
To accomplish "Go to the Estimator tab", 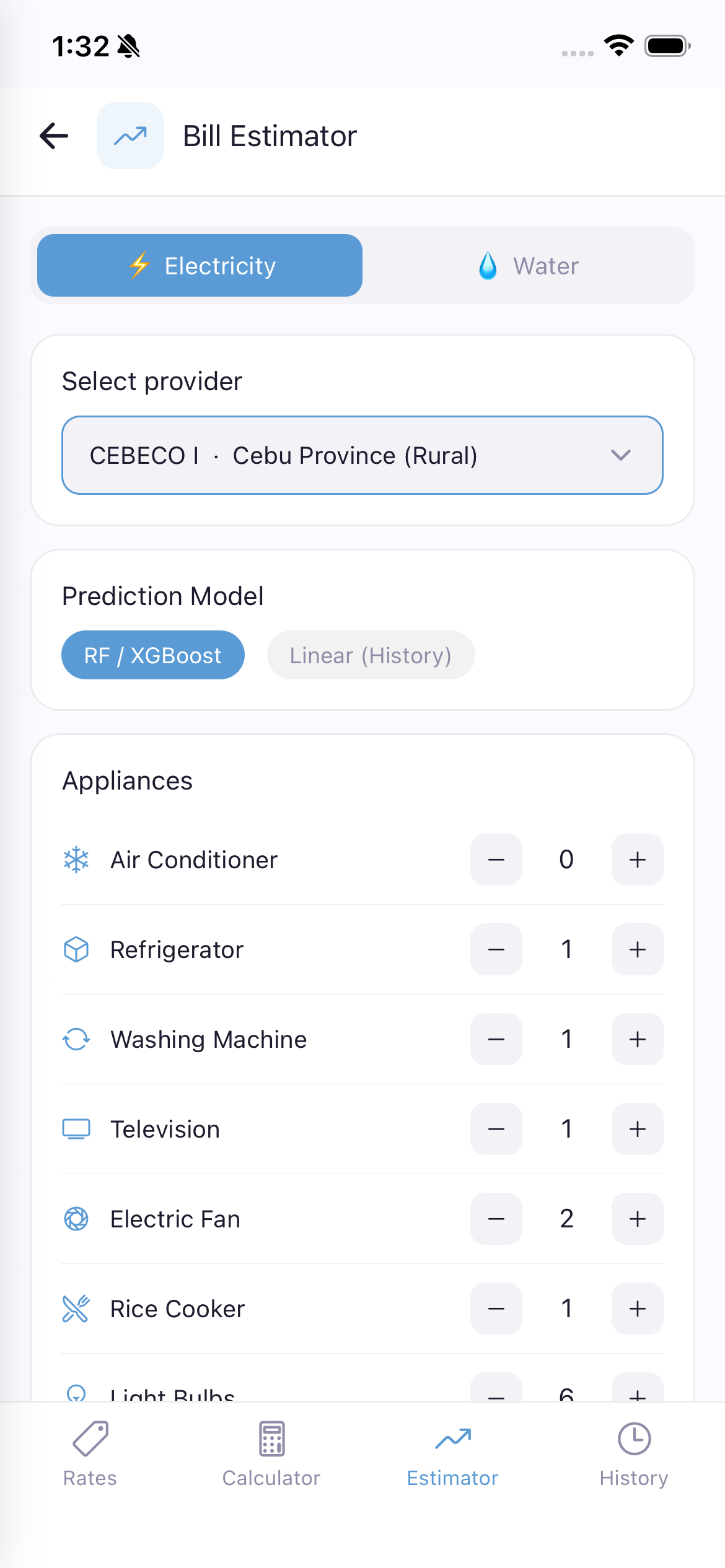I will pyautogui.click(x=452, y=1452).
